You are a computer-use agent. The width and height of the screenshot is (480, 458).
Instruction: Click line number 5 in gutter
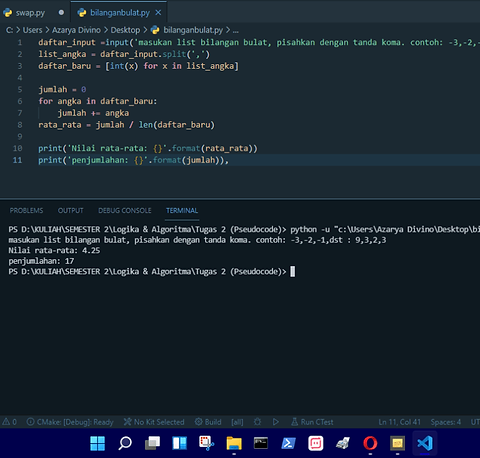[20, 90]
